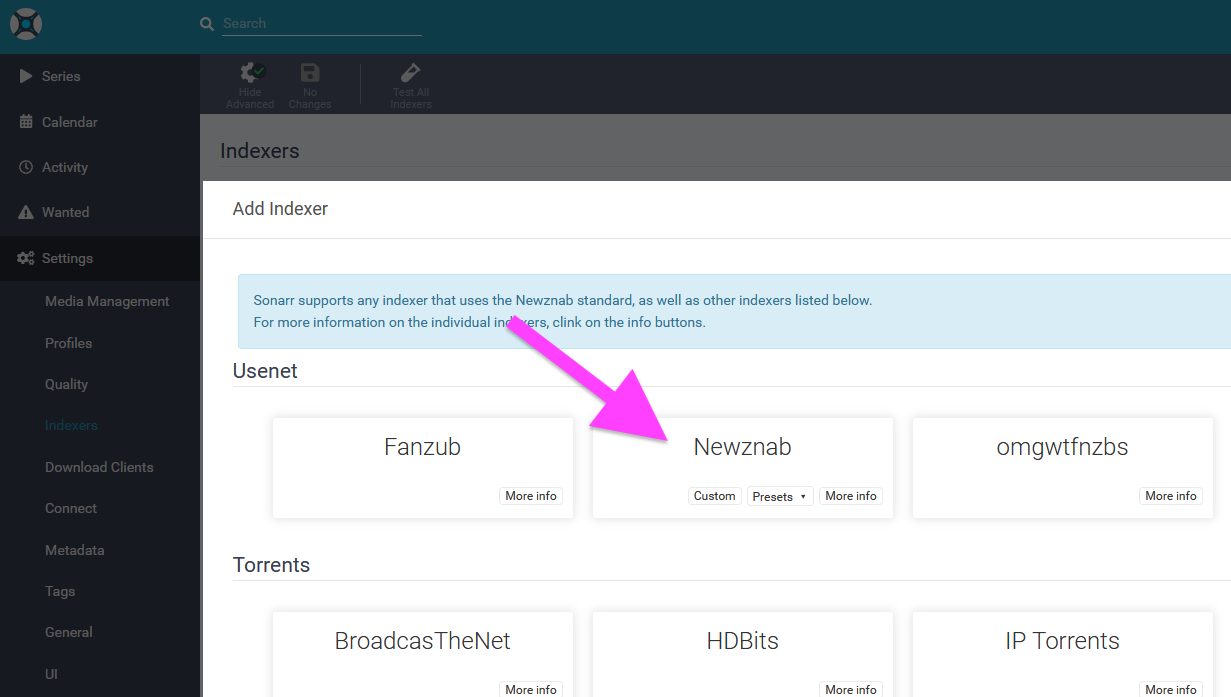Open the Settings section
The image size is (1231, 697).
(67, 257)
